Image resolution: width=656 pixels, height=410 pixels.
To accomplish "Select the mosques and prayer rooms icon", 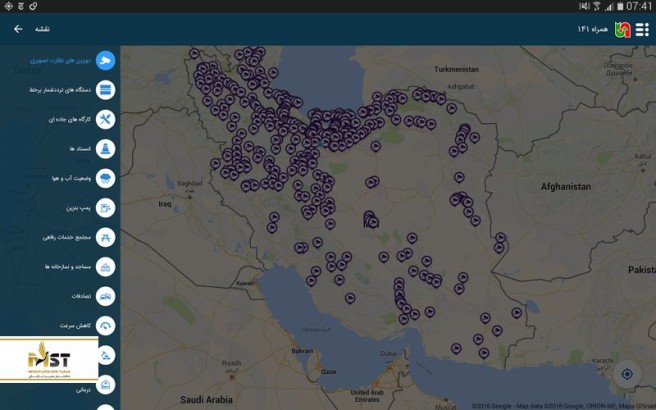I will click(x=105, y=267).
